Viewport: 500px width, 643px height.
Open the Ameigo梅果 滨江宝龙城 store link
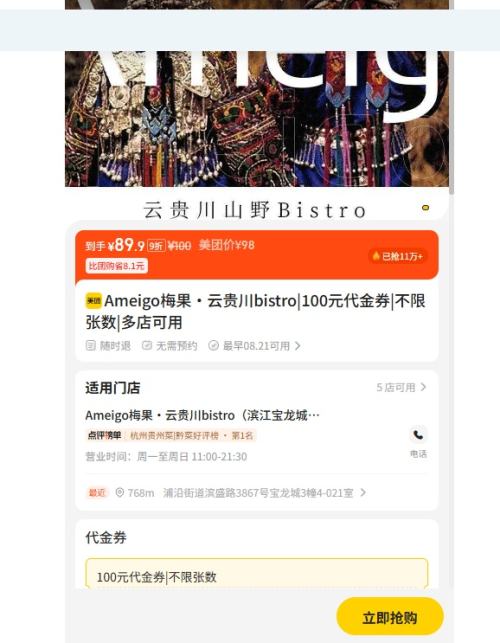202,415
